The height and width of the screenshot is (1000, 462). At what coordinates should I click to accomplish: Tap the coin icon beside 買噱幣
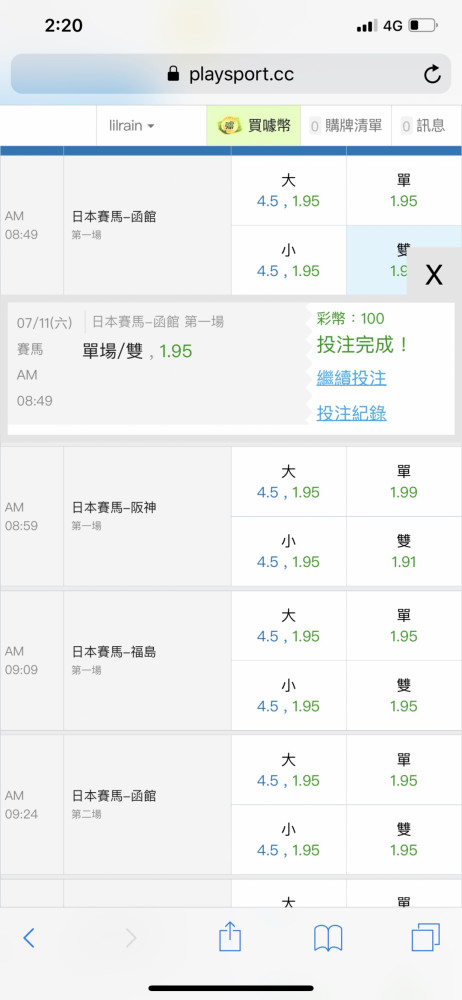(229, 126)
